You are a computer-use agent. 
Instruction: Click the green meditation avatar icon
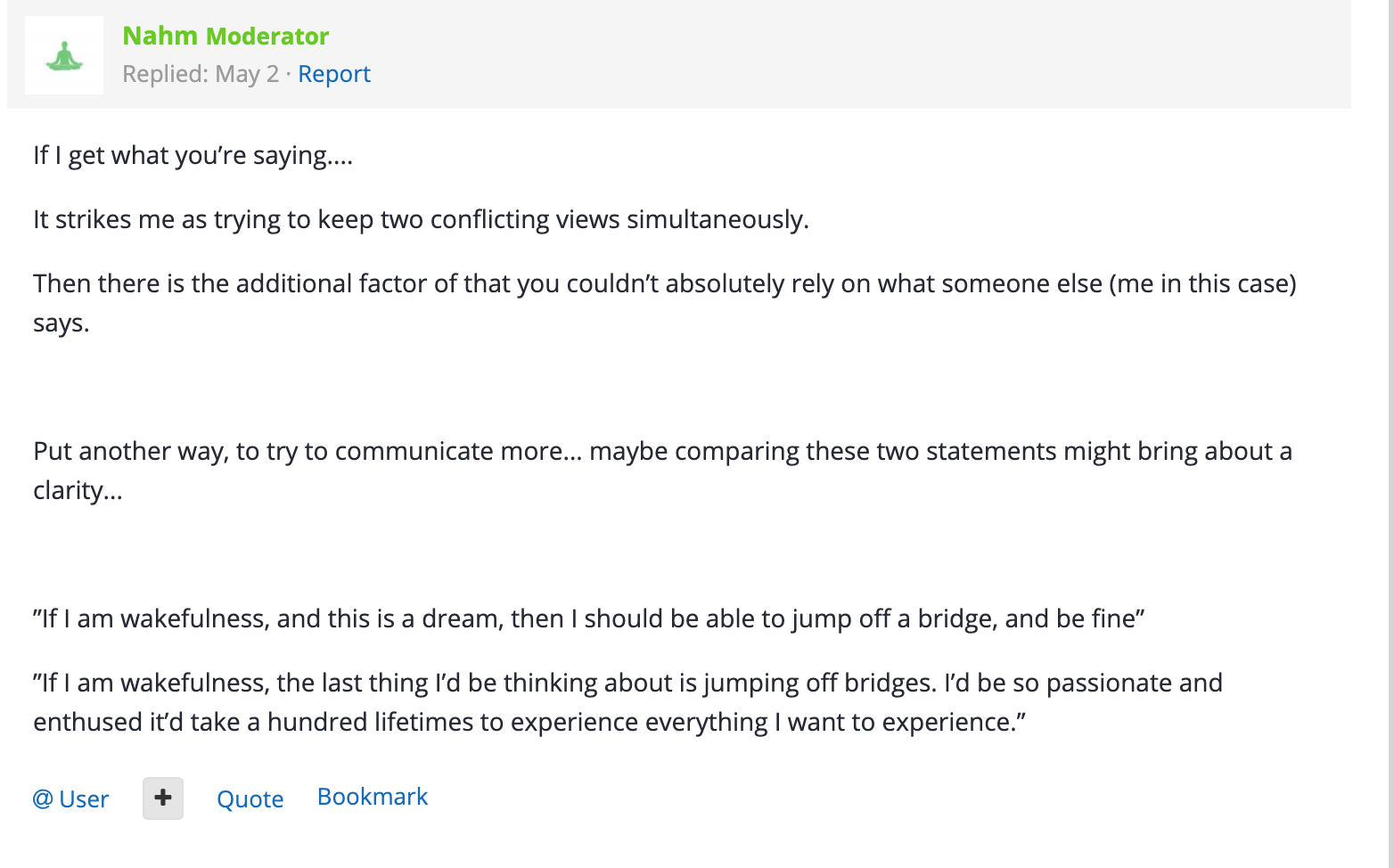[64, 55]
